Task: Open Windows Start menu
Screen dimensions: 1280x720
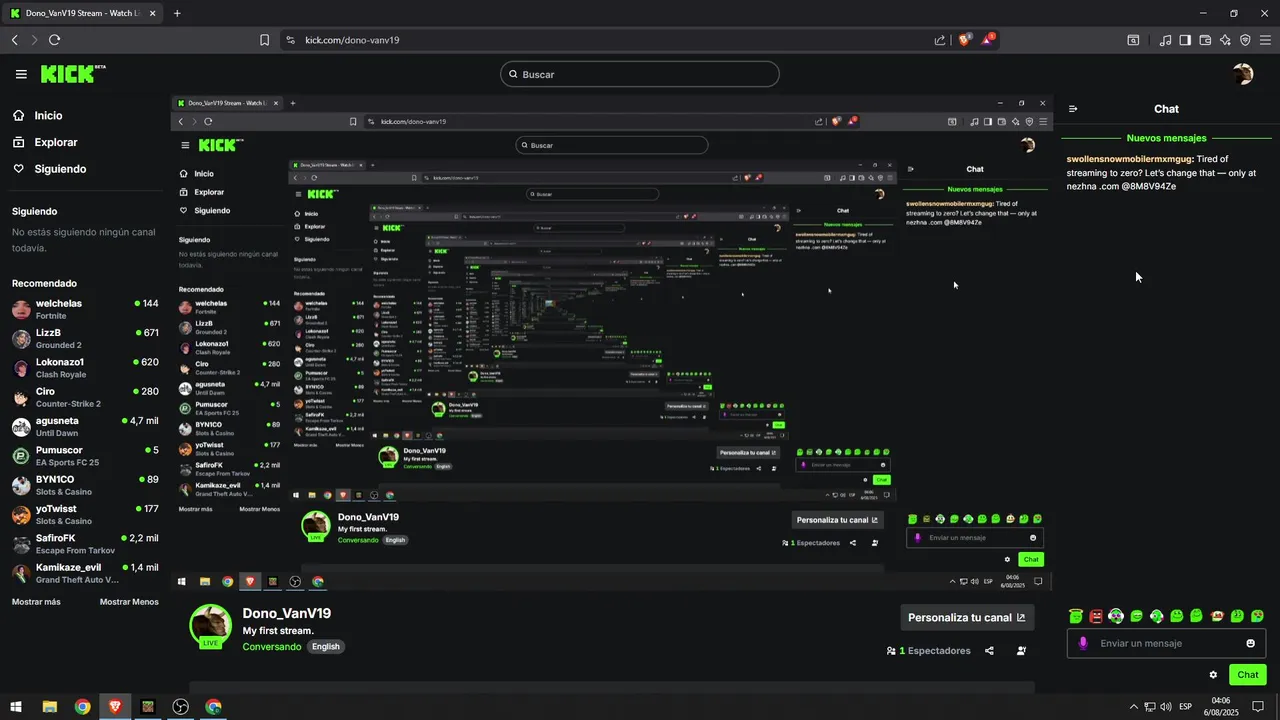Action: tap(15, 706)
